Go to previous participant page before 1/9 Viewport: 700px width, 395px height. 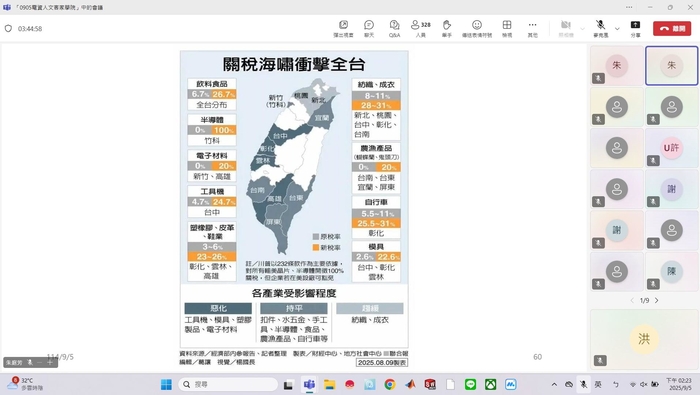(x=632, y=300)
